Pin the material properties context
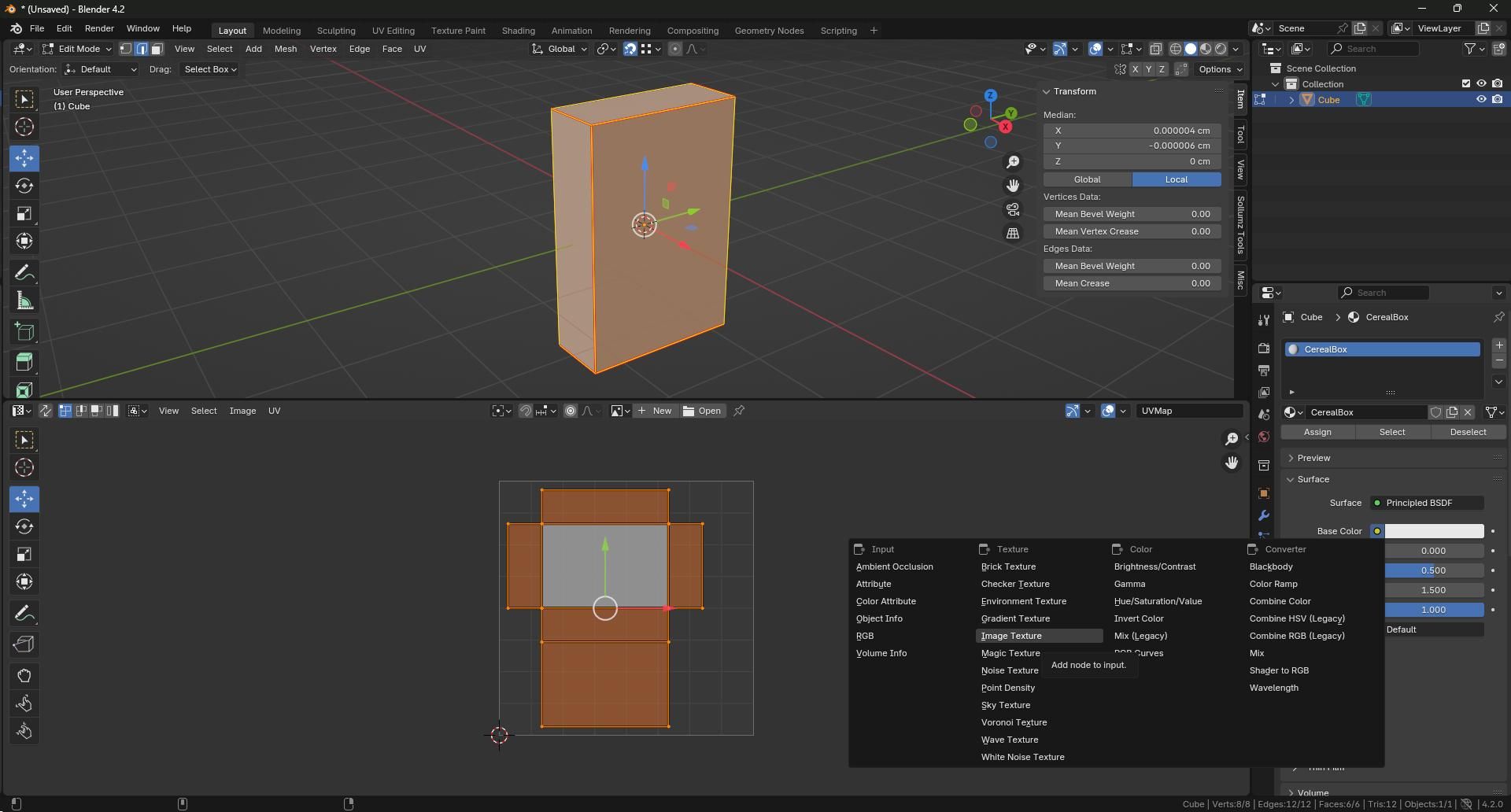Image resolution: width=1511 pixels, height=812 pixels. click(1500, 317)
